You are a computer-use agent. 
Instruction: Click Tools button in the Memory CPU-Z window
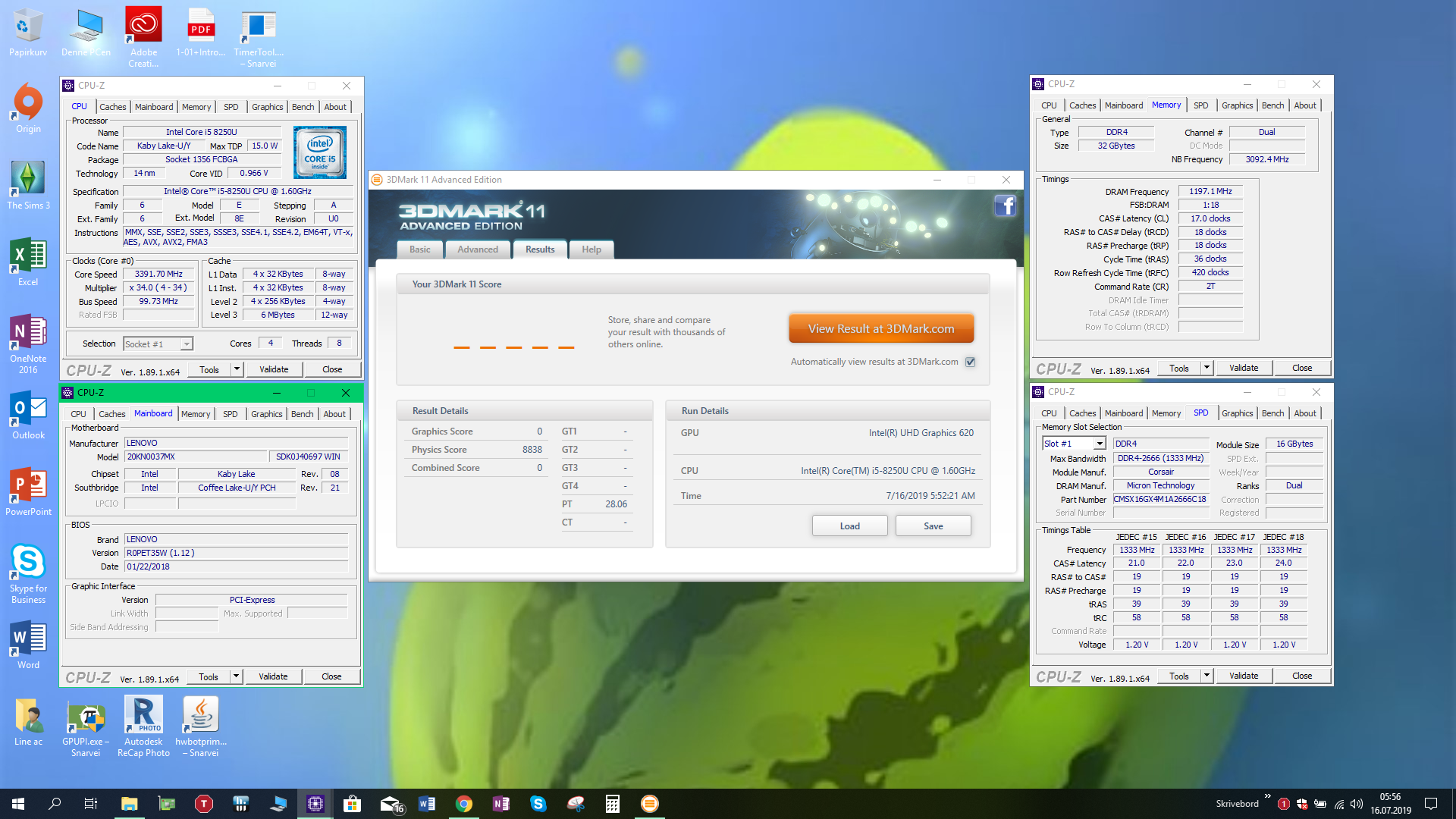[1179, 368]
